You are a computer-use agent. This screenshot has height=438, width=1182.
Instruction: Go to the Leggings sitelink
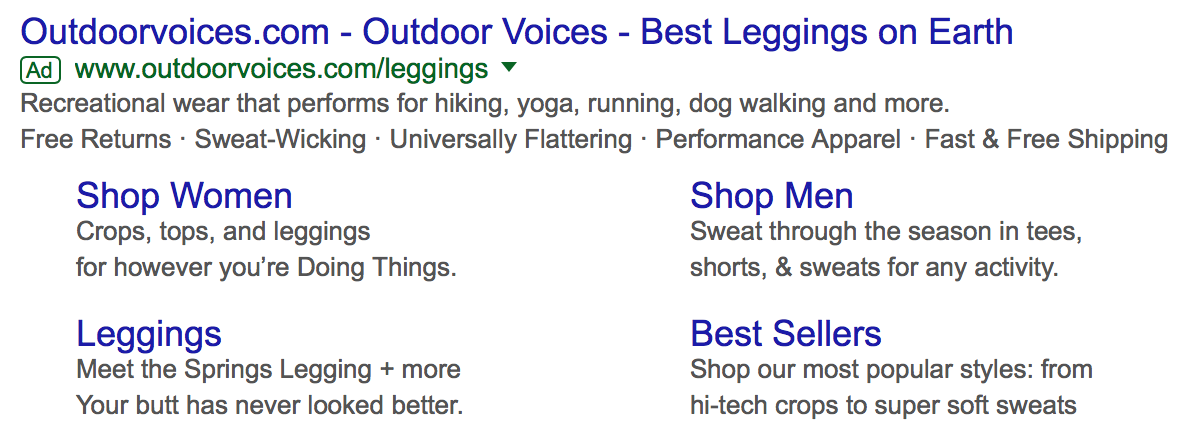pos(149,335)
